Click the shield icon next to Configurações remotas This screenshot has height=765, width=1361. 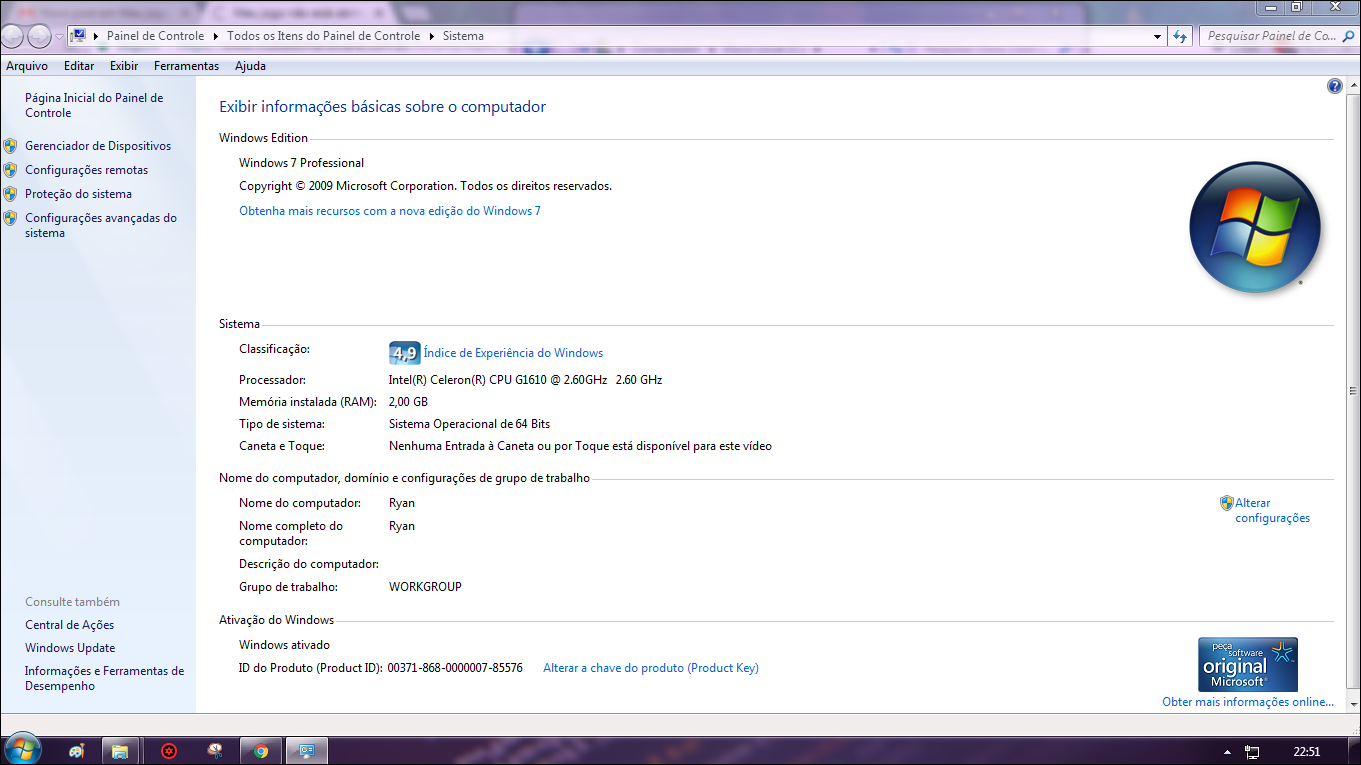tap(10, 170)
